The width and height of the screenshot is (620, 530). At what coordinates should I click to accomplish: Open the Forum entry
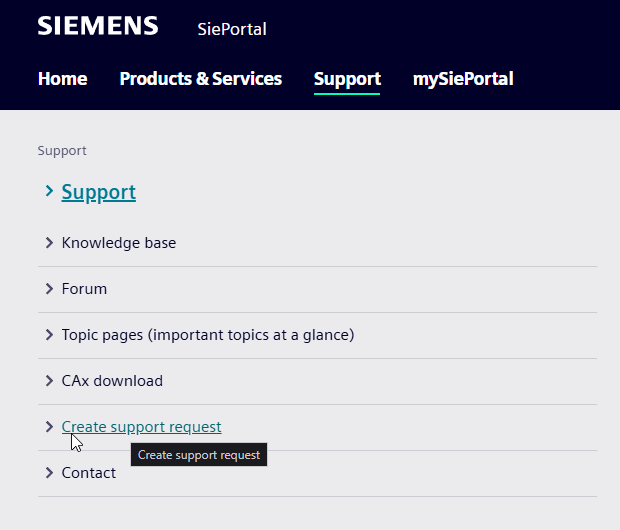pos(84,289)
